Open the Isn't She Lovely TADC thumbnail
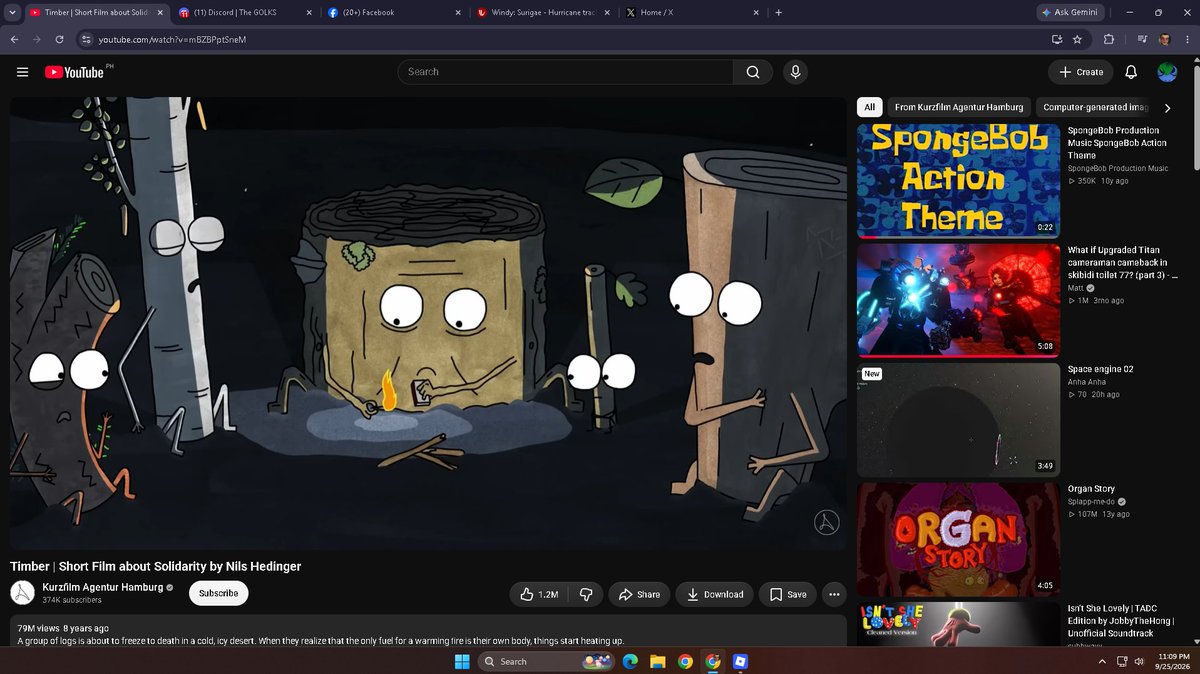The width and height of the screenshot is (1200, 674). (x=959, y=623)
